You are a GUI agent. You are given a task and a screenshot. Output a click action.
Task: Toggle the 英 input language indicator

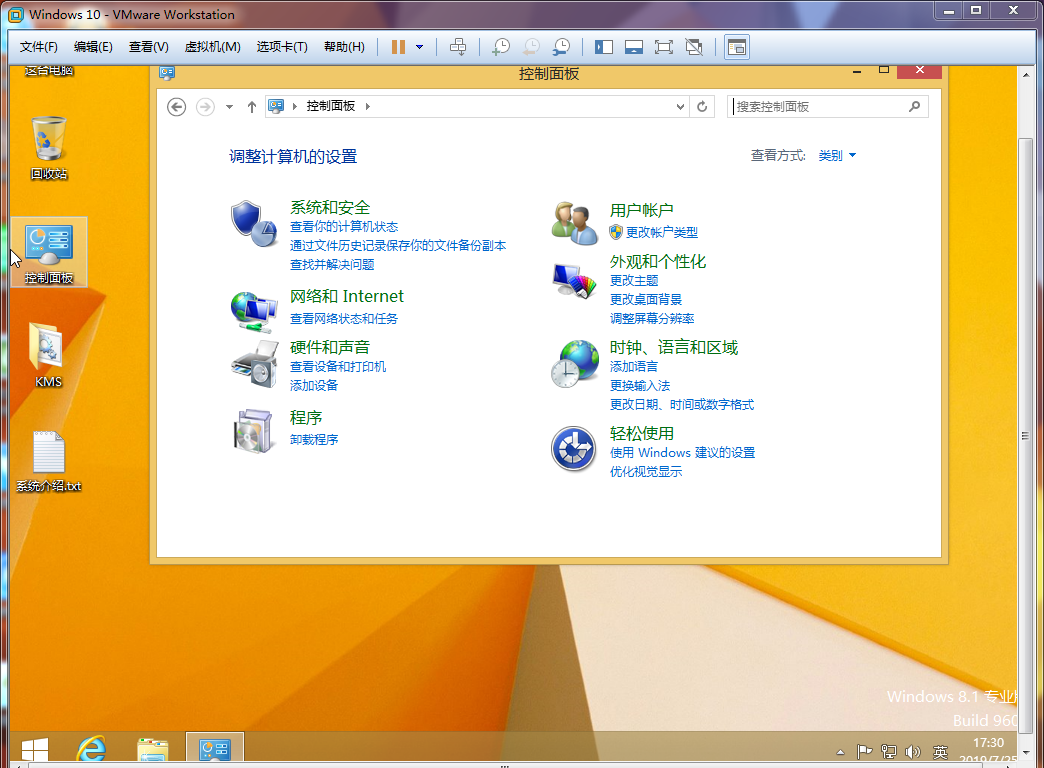point(940,752)
